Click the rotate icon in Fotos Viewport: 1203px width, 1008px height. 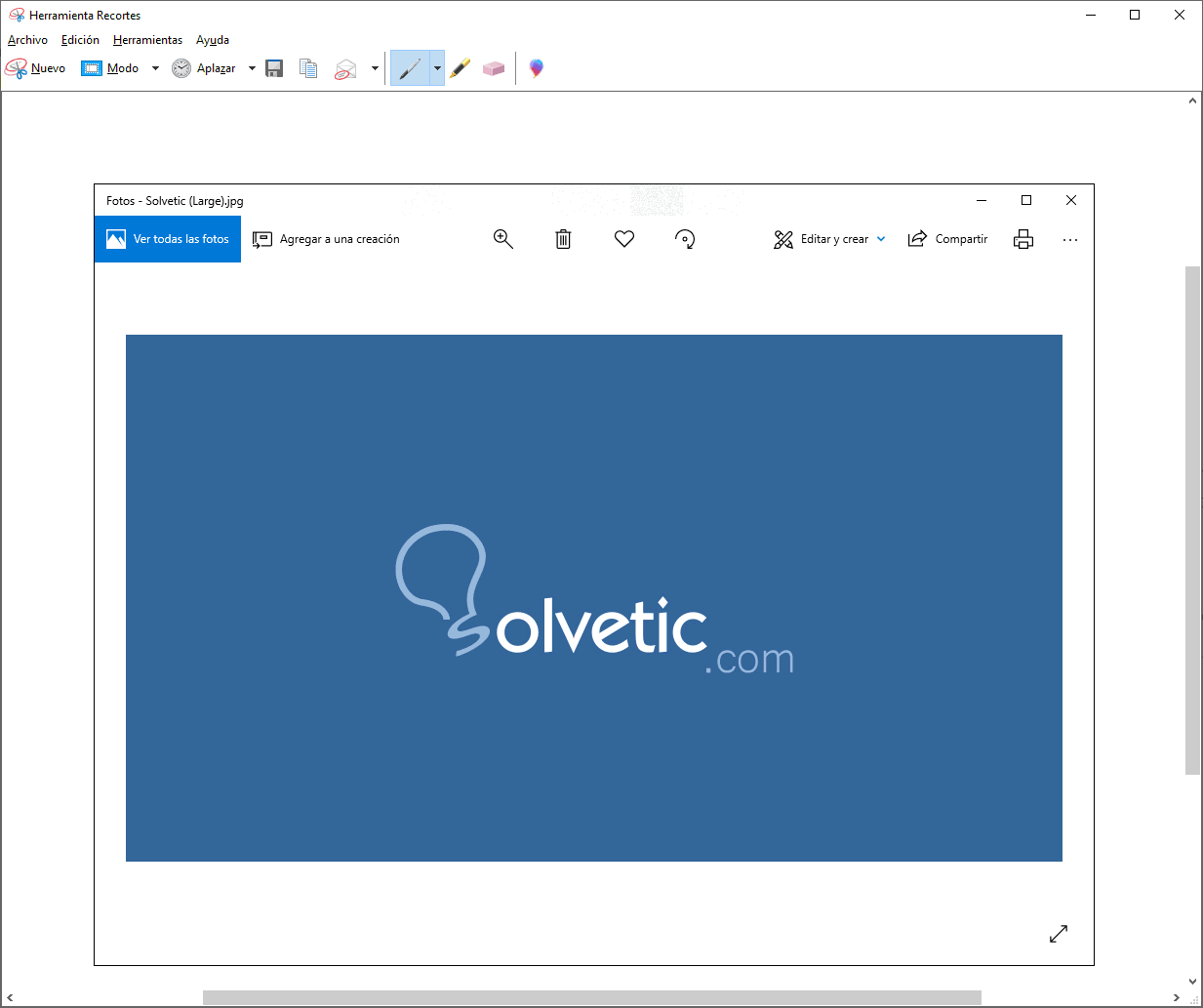point(685,239)
